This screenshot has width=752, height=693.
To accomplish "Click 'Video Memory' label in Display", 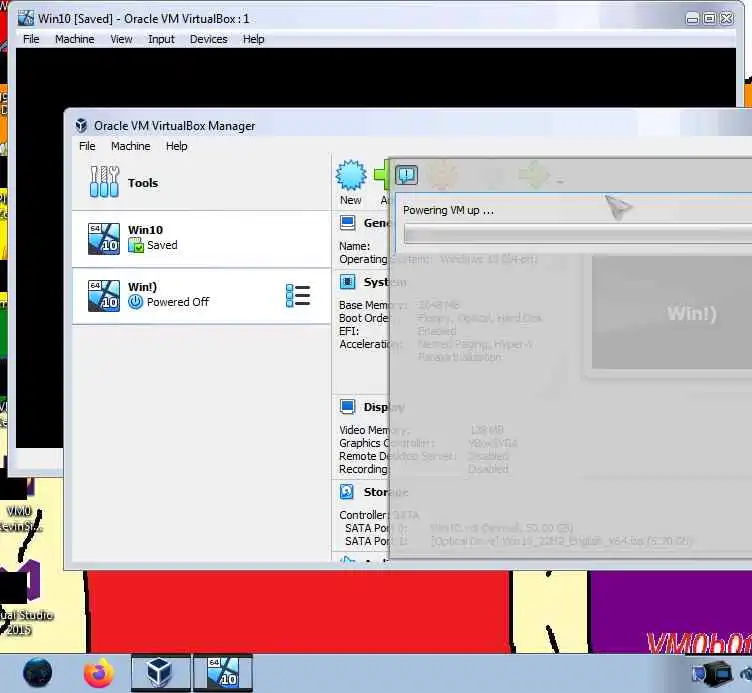I will click(374, 430).
